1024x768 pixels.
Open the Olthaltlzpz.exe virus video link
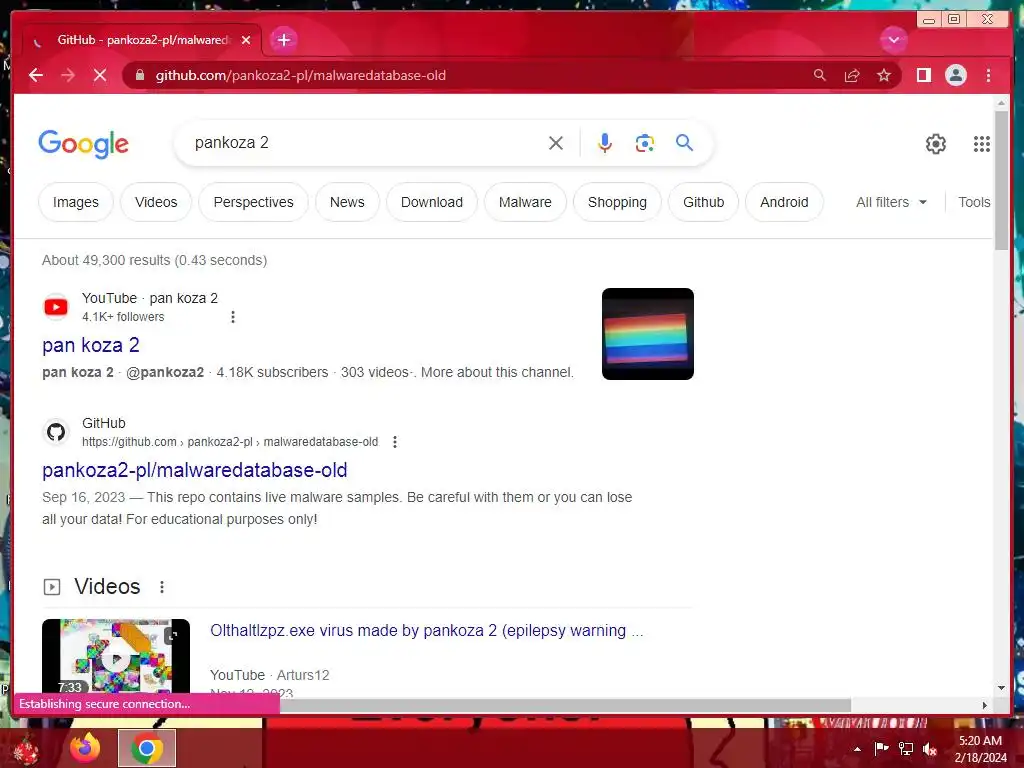[426, 630]
